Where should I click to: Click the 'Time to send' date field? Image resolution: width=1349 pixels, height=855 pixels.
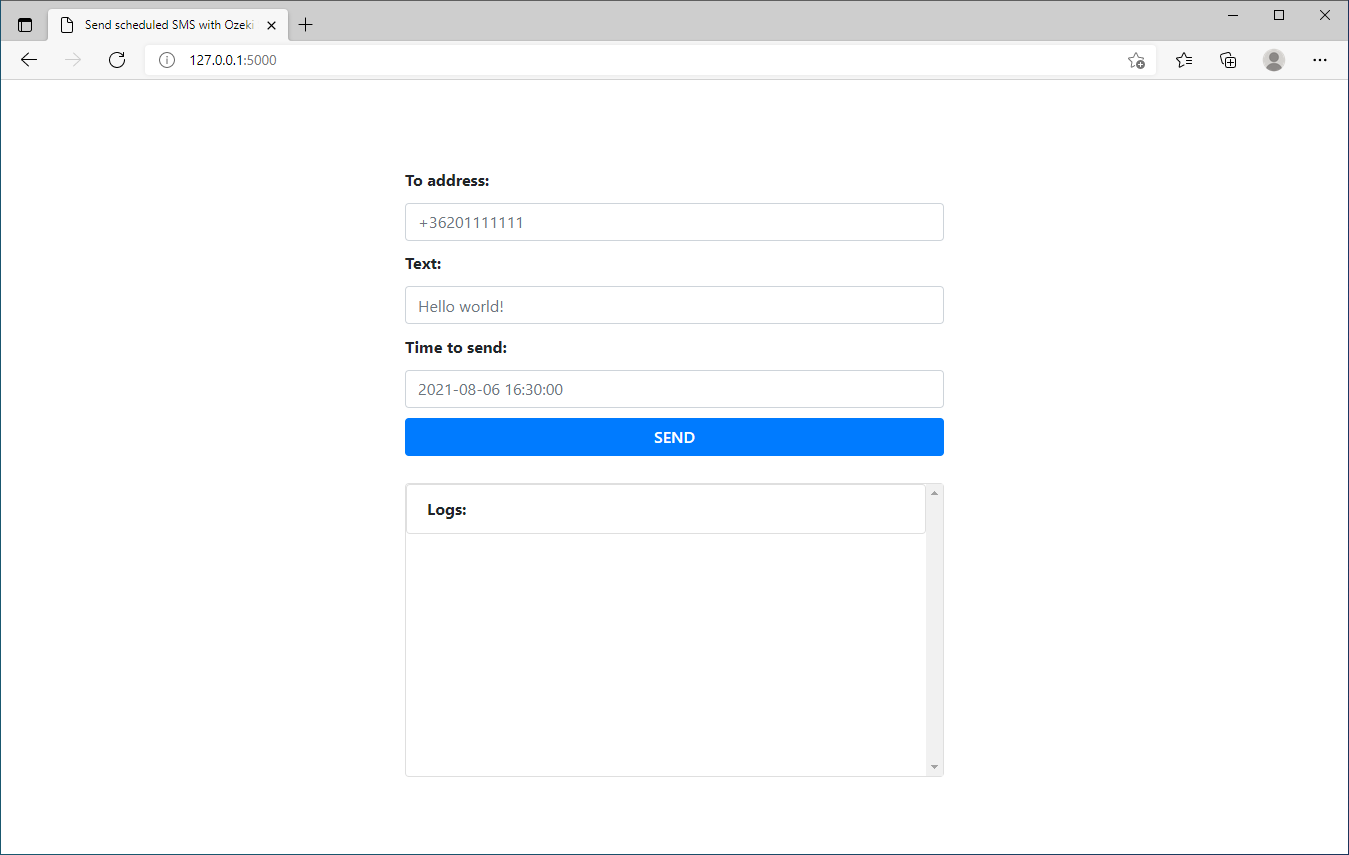point(674,389)
